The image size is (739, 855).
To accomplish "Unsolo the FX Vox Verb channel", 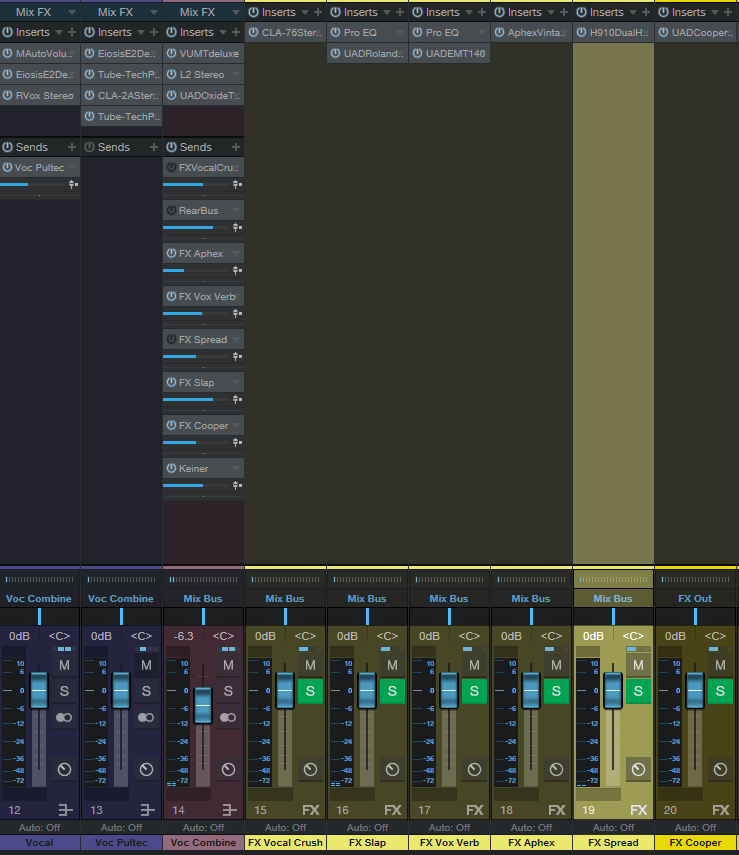I will click(474, 691).
